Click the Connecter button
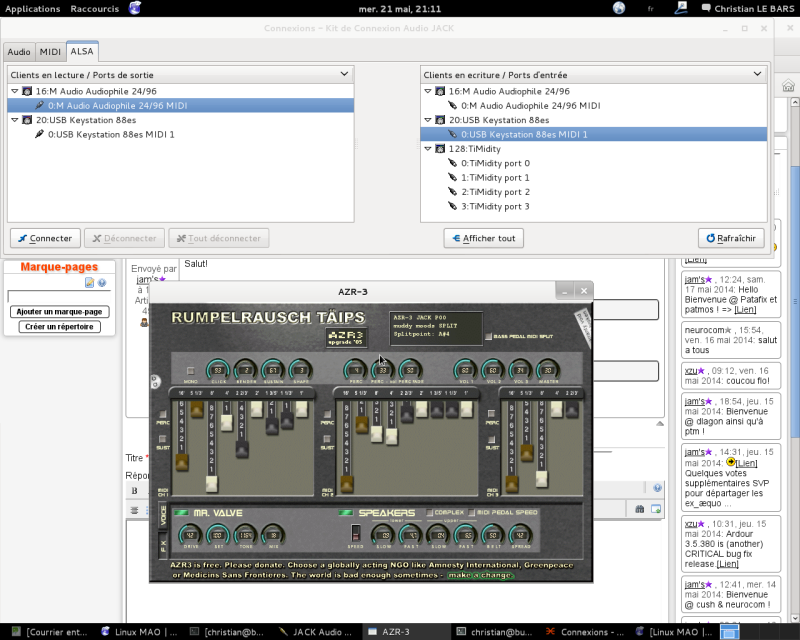800x640 pixels. pyautogui.click(x=45, y=238)
